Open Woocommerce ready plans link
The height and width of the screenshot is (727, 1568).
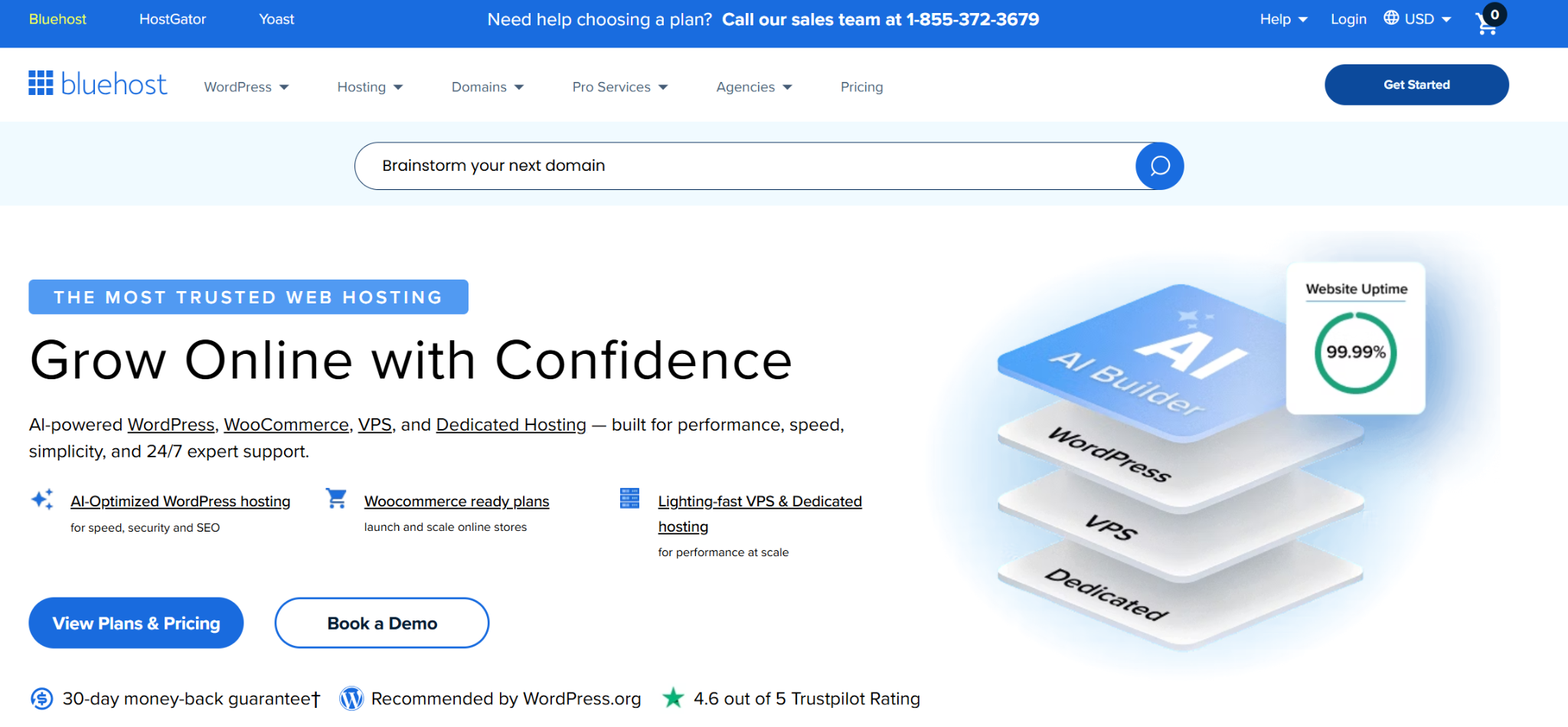click(x=456, y=501)
